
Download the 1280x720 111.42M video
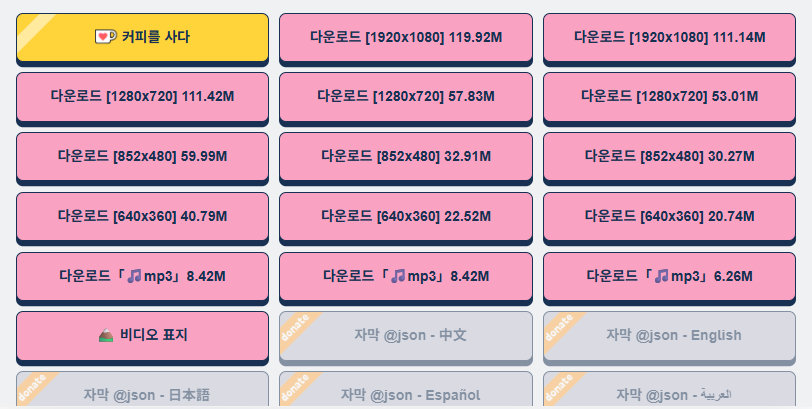[142, 97]
